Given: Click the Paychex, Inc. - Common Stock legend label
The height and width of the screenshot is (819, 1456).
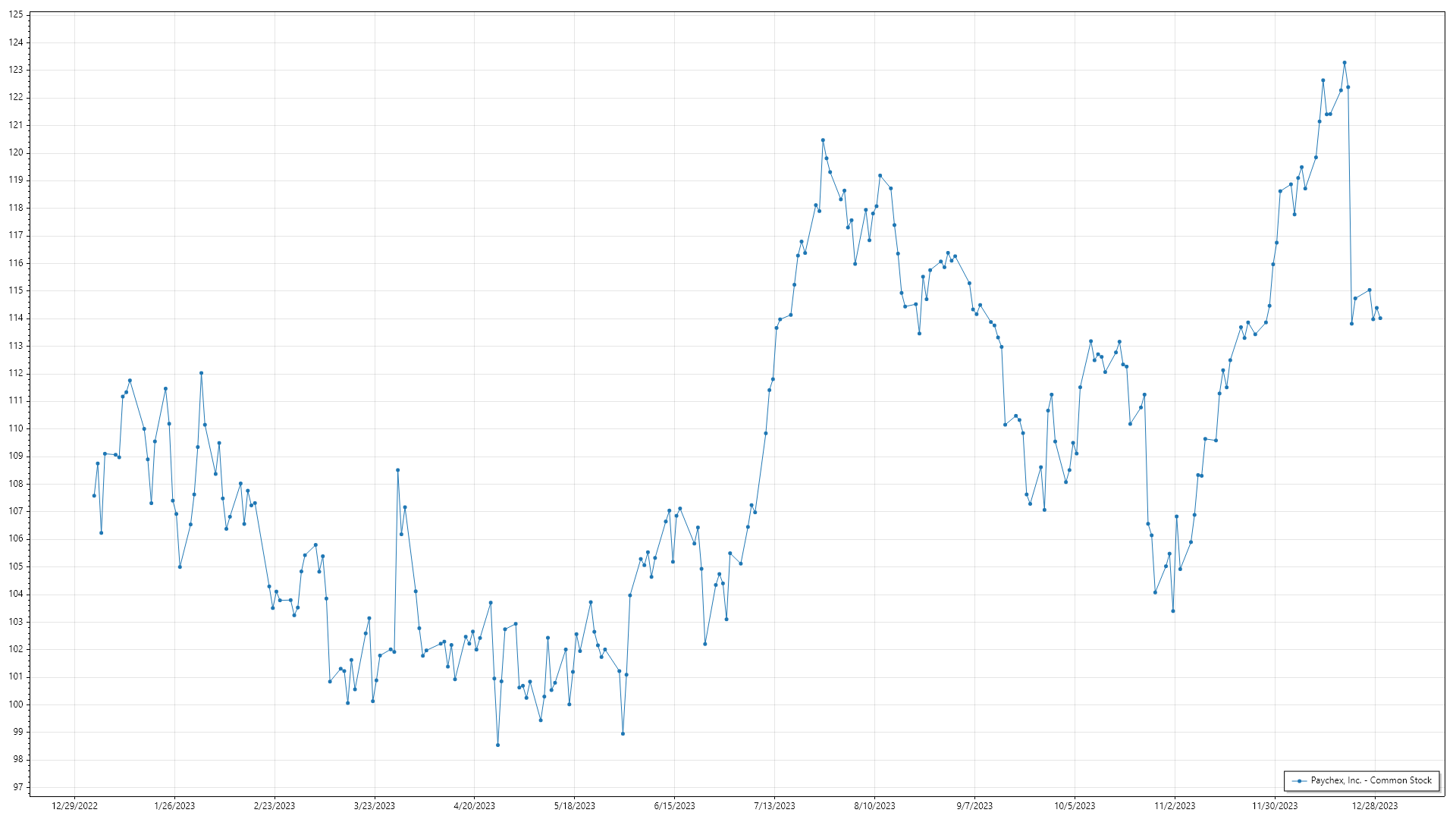Looking at the screenshot, I should [x=1371, y=780].
